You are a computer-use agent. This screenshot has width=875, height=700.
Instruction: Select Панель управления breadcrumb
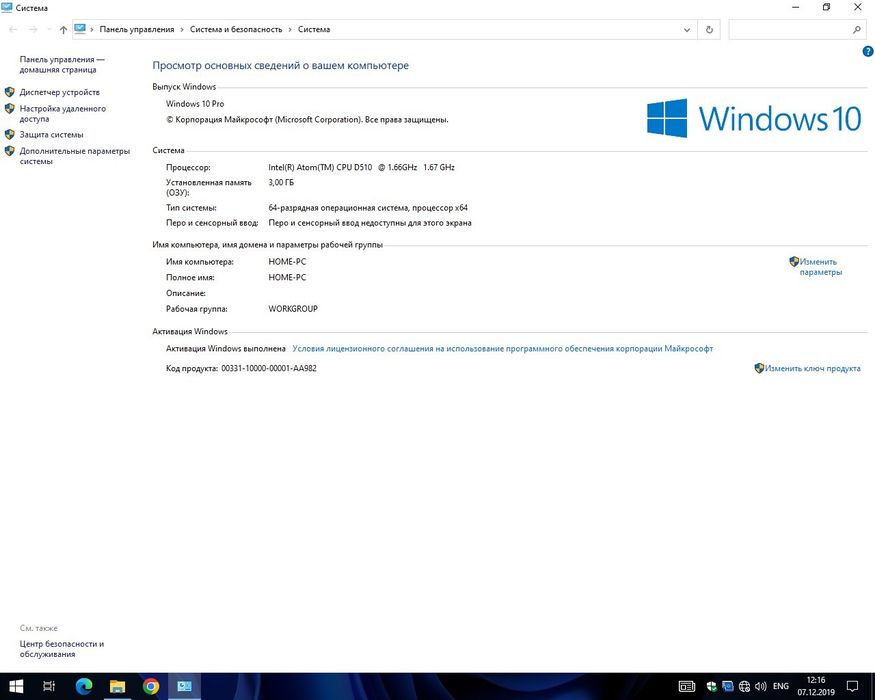tap(137, 30)
